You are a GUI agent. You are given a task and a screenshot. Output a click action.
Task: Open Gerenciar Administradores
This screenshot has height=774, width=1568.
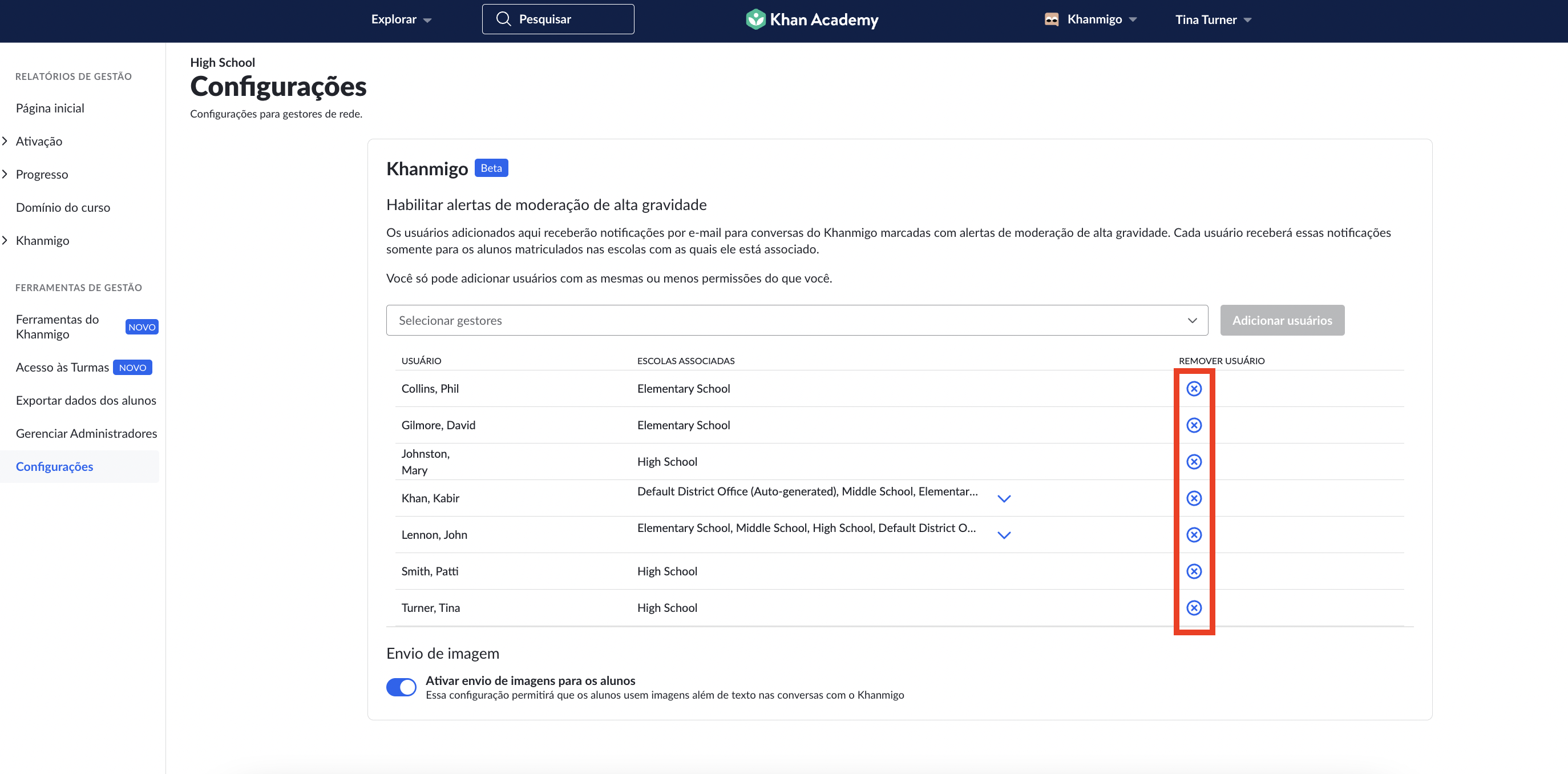coord(86,434)
